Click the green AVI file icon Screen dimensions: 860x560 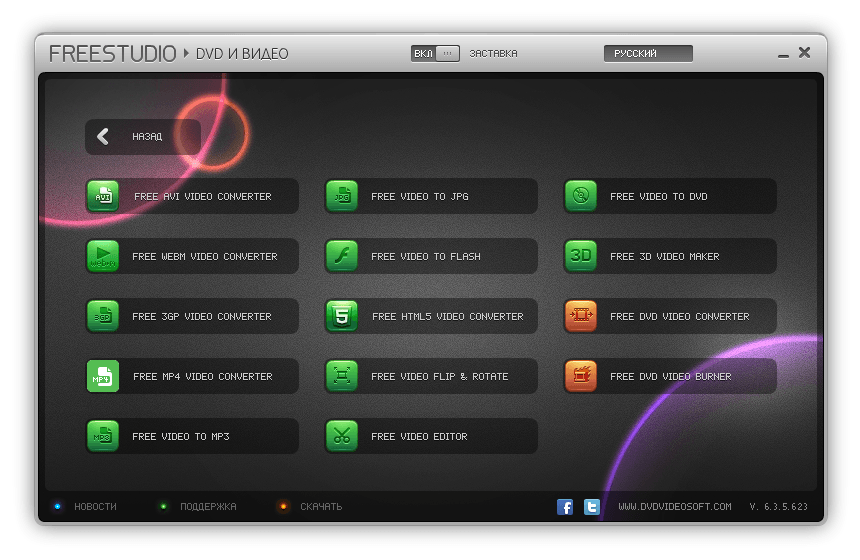pyautogui.click(x=103, y=196)
